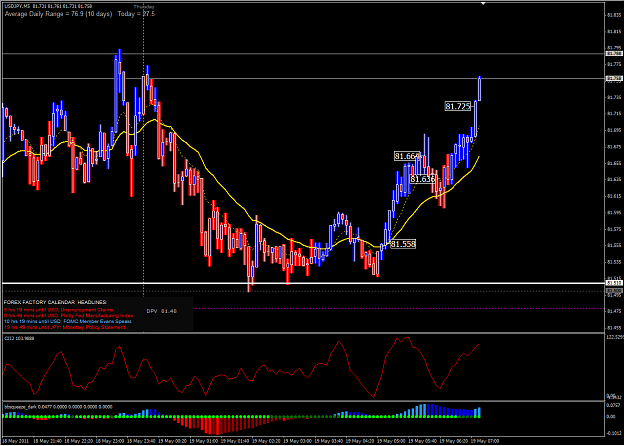Click the chart shift triangle marker at top
The width and height of the screenshot is (625, 446).
point(483,4)
